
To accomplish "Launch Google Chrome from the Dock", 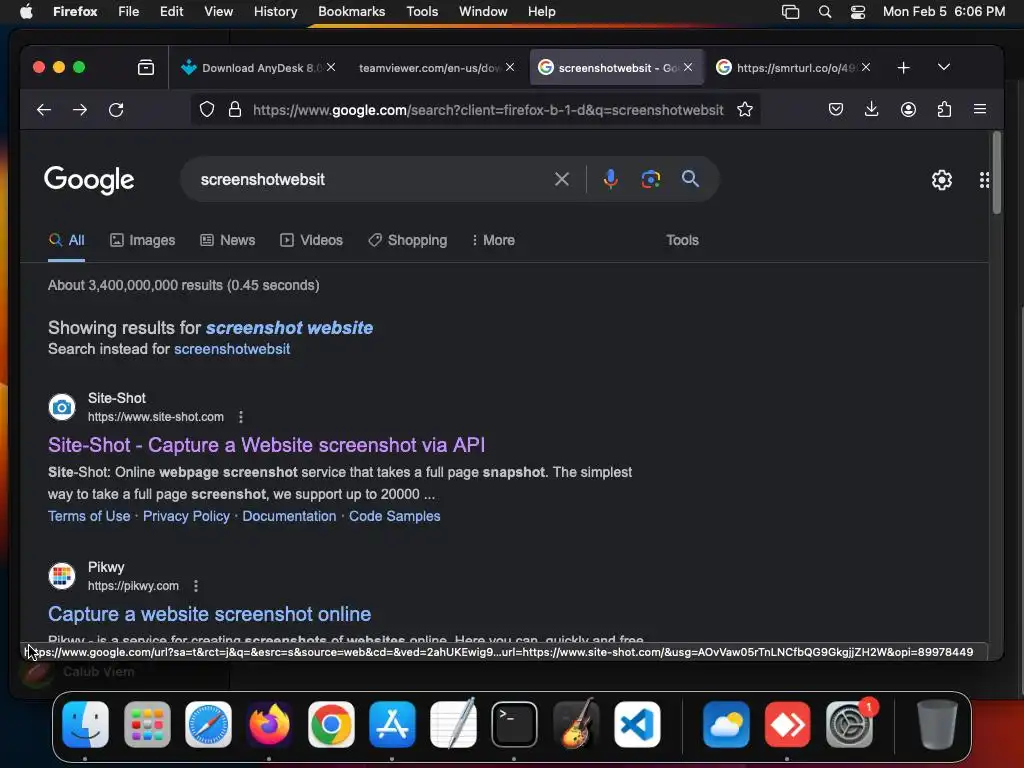I will coord(331,724).
